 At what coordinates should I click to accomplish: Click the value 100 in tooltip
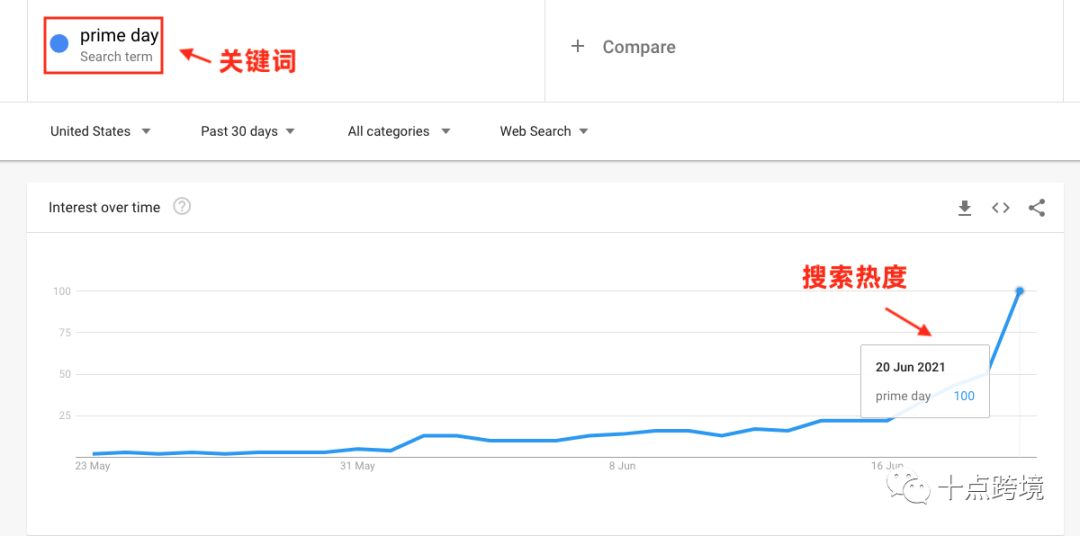(x=964, y=396)
